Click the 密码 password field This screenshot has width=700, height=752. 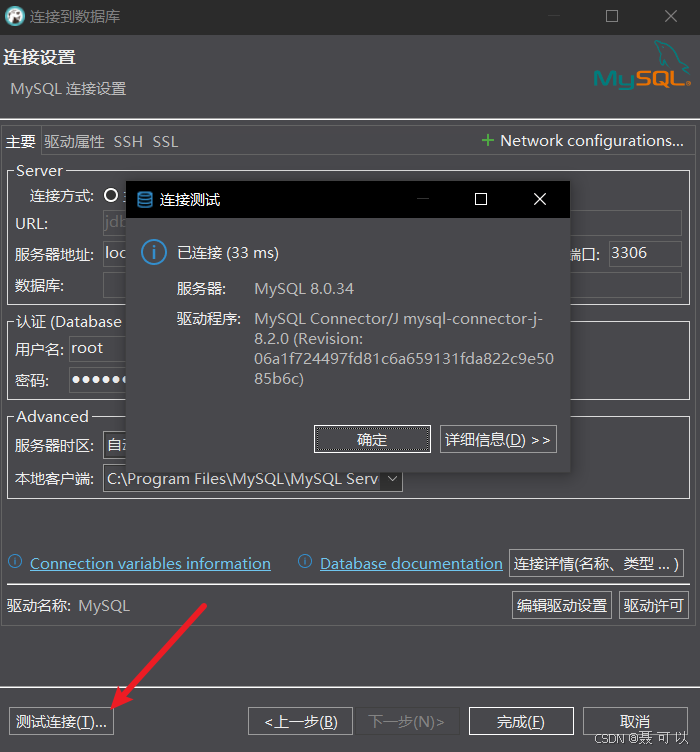click(x=98, y=380)
